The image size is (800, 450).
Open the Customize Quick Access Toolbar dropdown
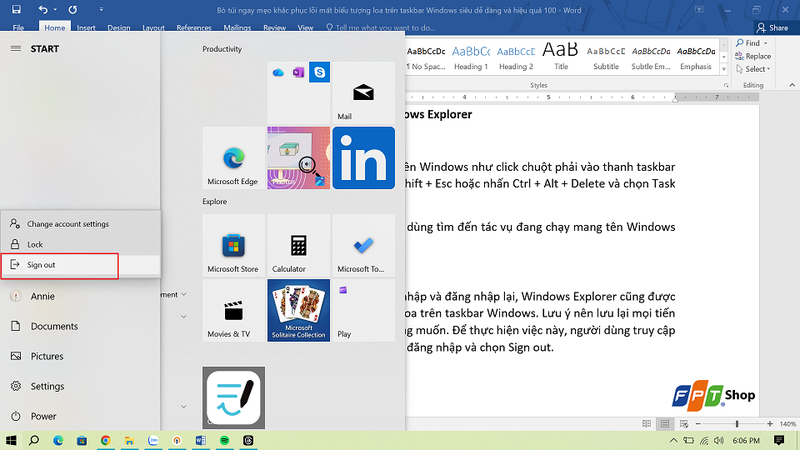pos(101,9)
